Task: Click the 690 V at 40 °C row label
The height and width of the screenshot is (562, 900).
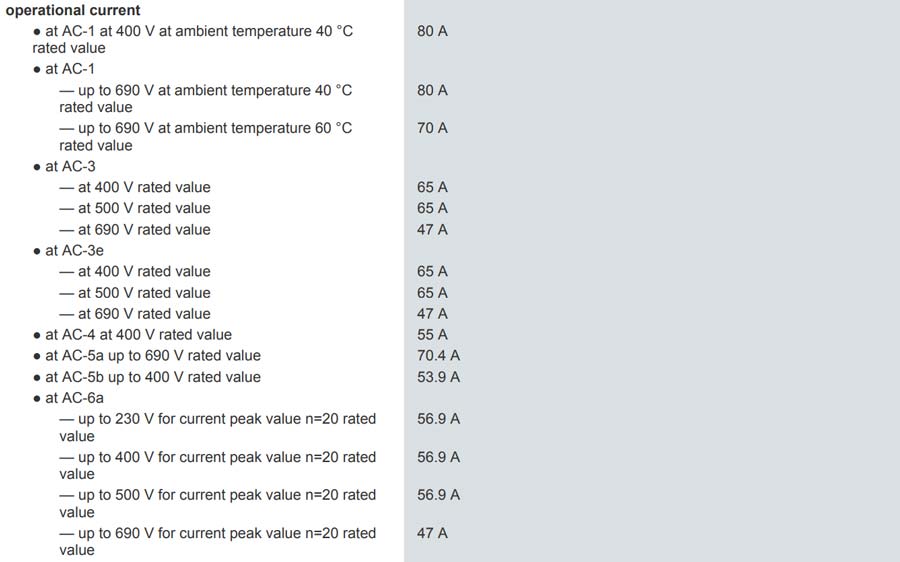Action: tap(205, 99)
